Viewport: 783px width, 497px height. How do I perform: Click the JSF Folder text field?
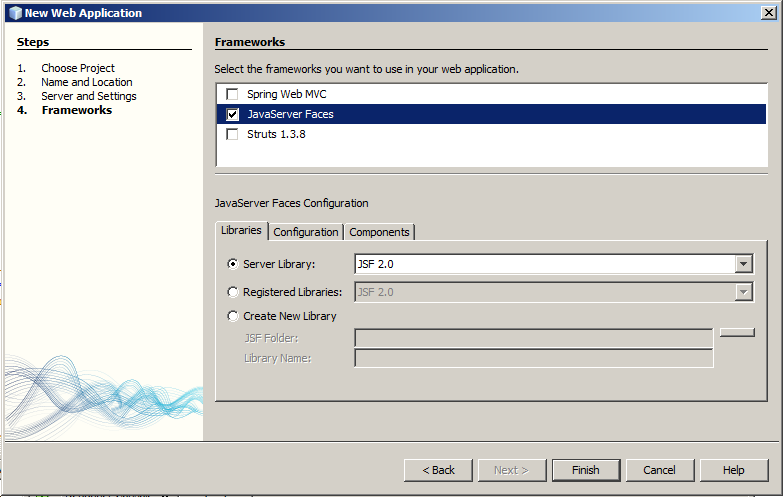(x=534, y=338)
